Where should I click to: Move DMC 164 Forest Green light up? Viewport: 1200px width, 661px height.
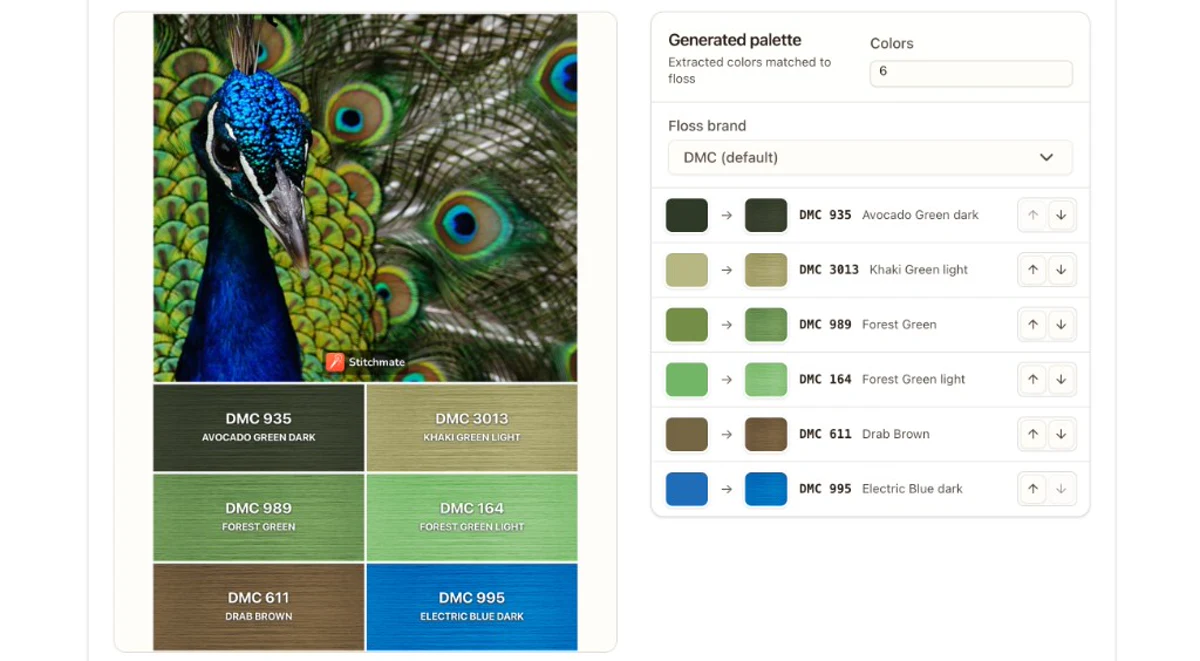1033,380
